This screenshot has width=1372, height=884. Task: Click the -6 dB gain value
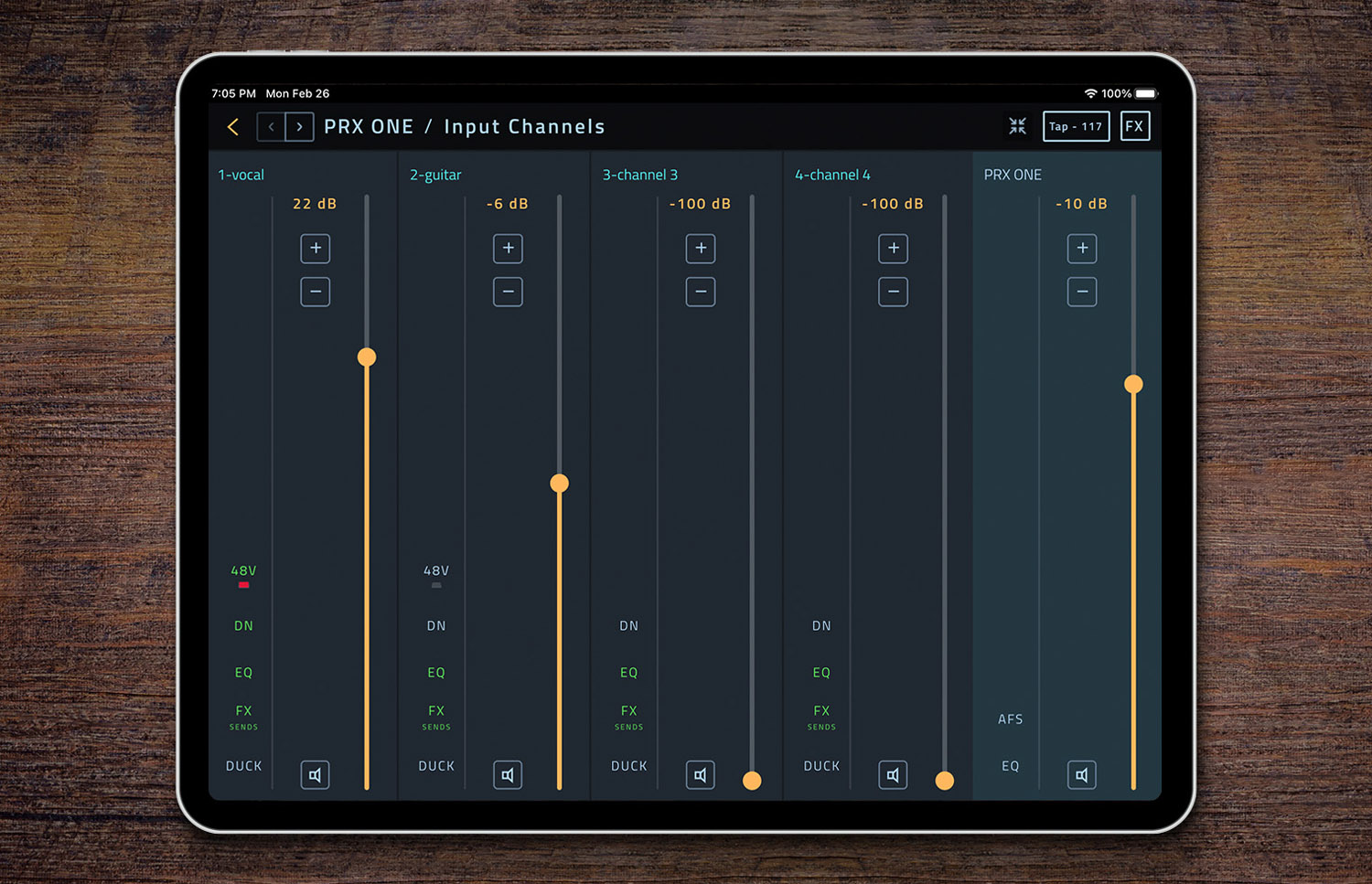pyautogui.click(x=508, y=204)
